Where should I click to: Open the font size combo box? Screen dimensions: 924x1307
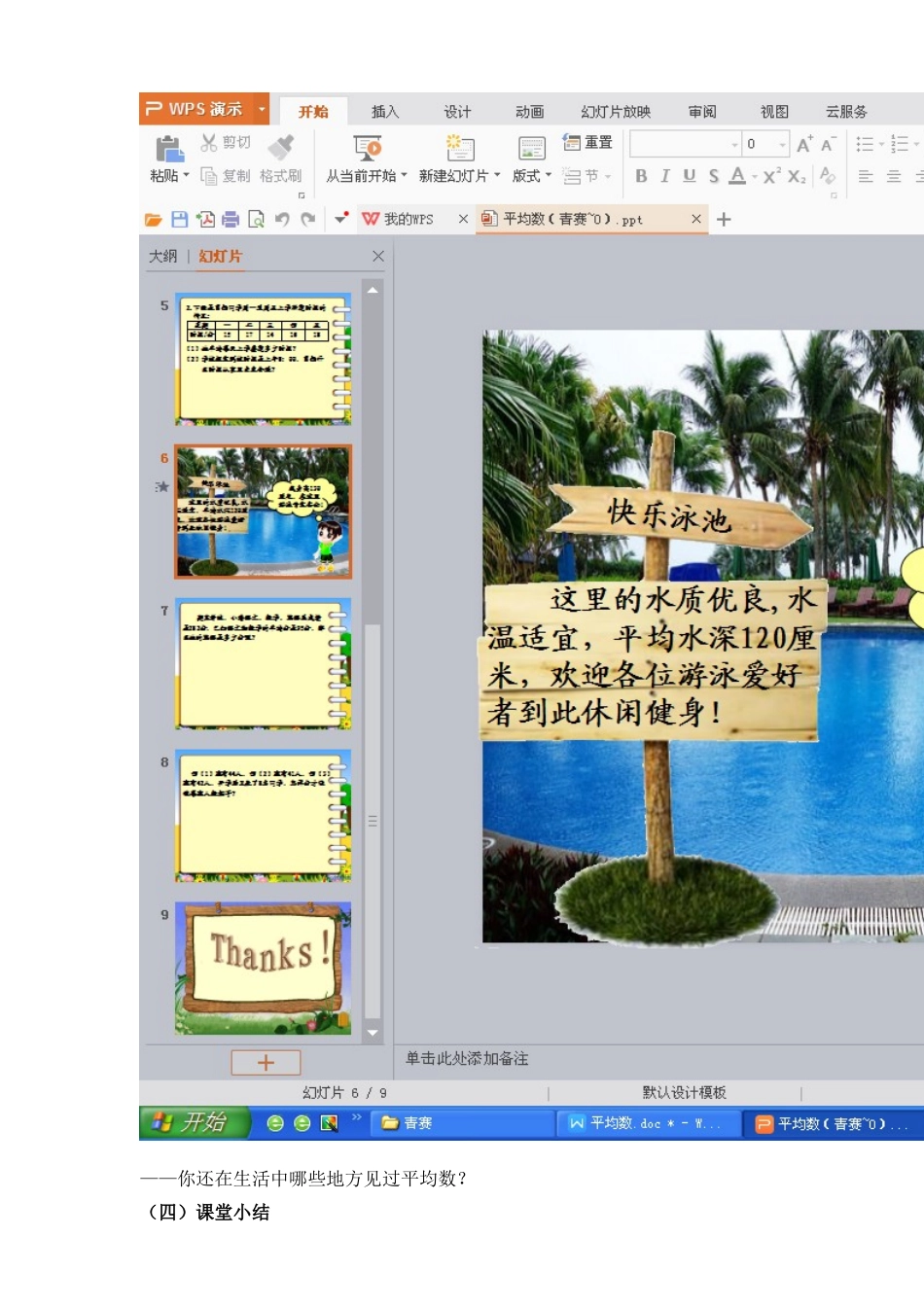point(766,144)
